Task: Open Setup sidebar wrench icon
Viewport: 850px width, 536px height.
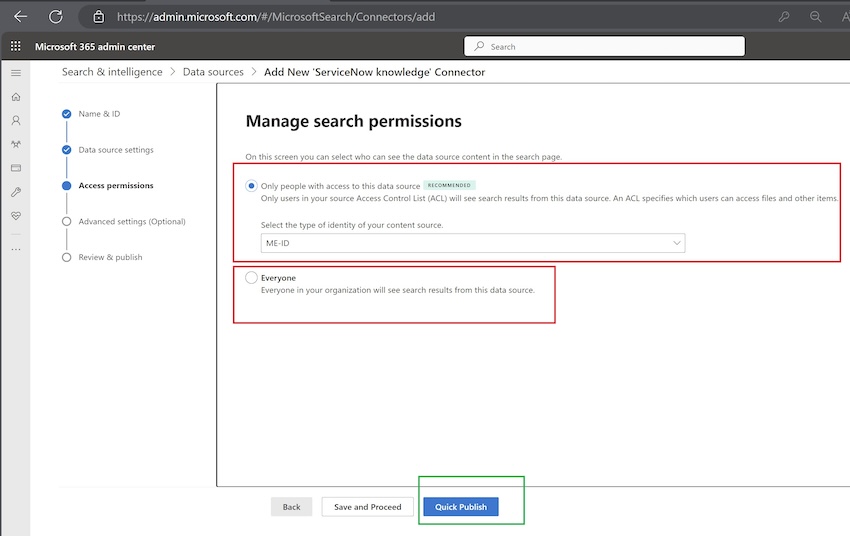Action: pos(16,192)
